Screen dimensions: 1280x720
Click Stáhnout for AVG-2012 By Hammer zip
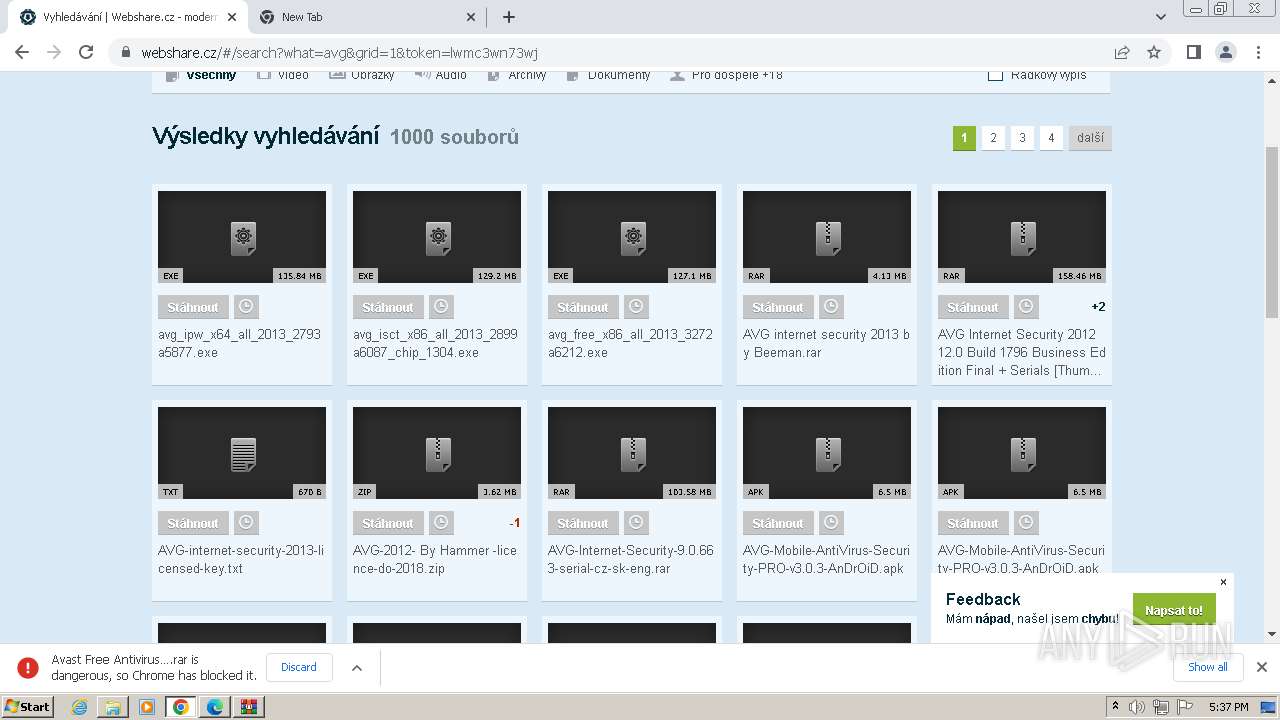[x=388, y=523]
